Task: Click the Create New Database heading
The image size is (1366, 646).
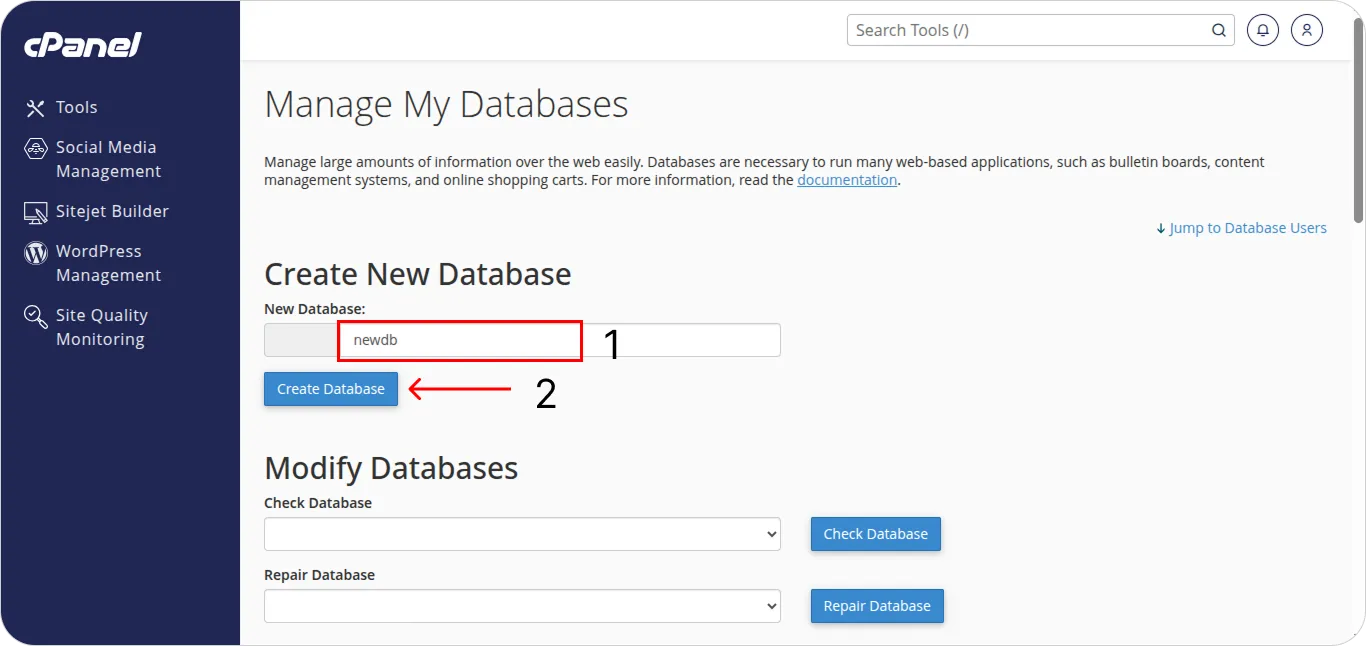Action: (418, 274)
